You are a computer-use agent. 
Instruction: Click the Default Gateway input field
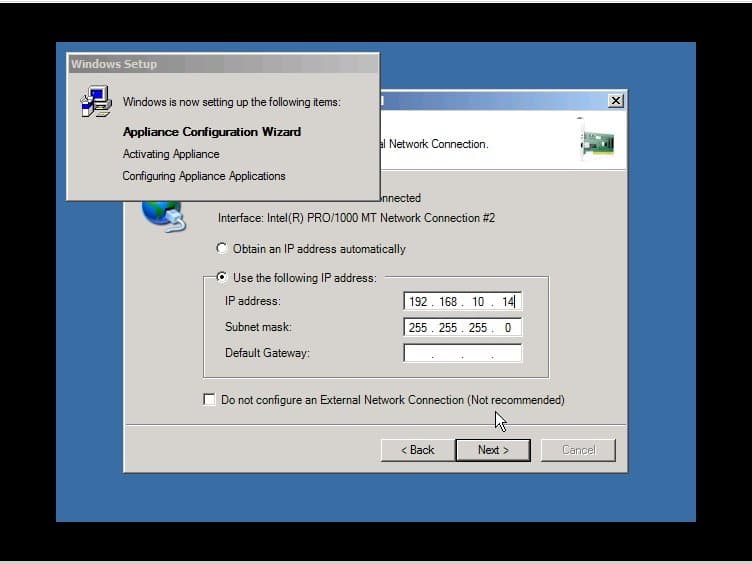[x=462, y=353]
